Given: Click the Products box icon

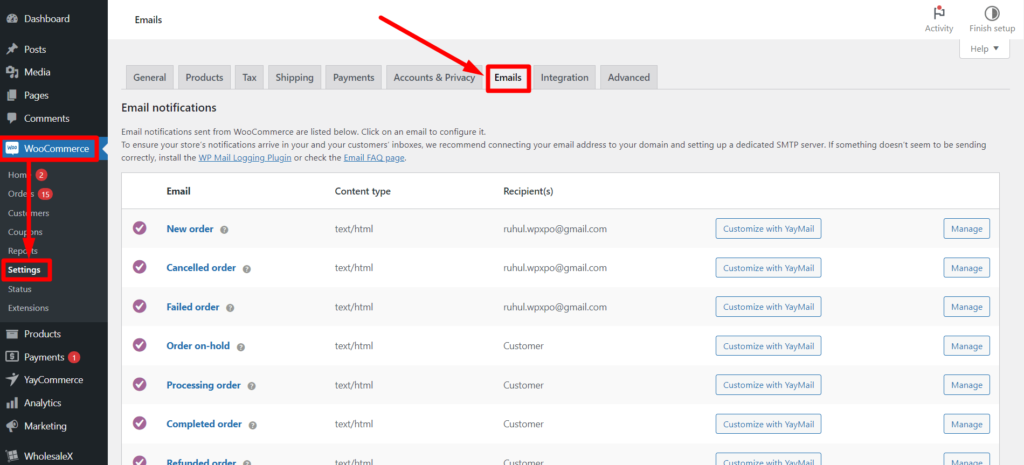Looking at the screenshot, I should (x=12, y=334).
